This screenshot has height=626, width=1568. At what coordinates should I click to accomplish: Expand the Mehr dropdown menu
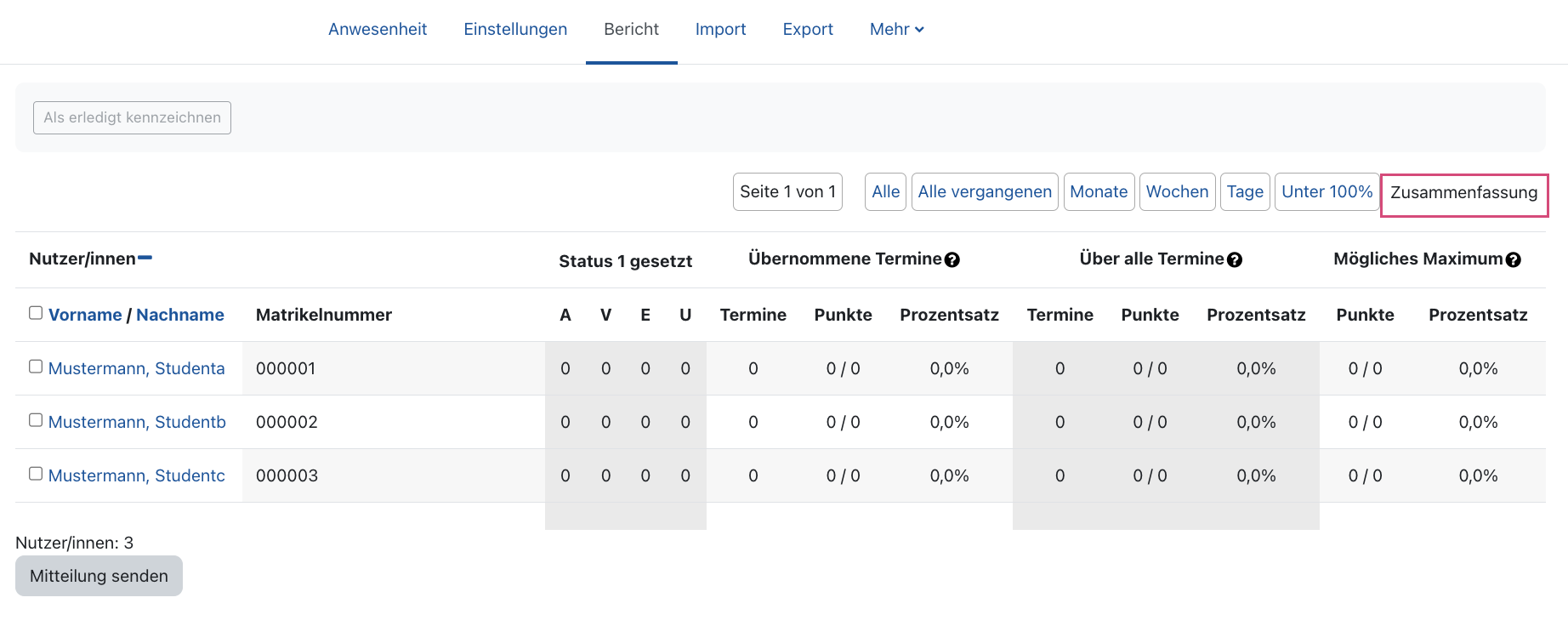tap(896, 29)
